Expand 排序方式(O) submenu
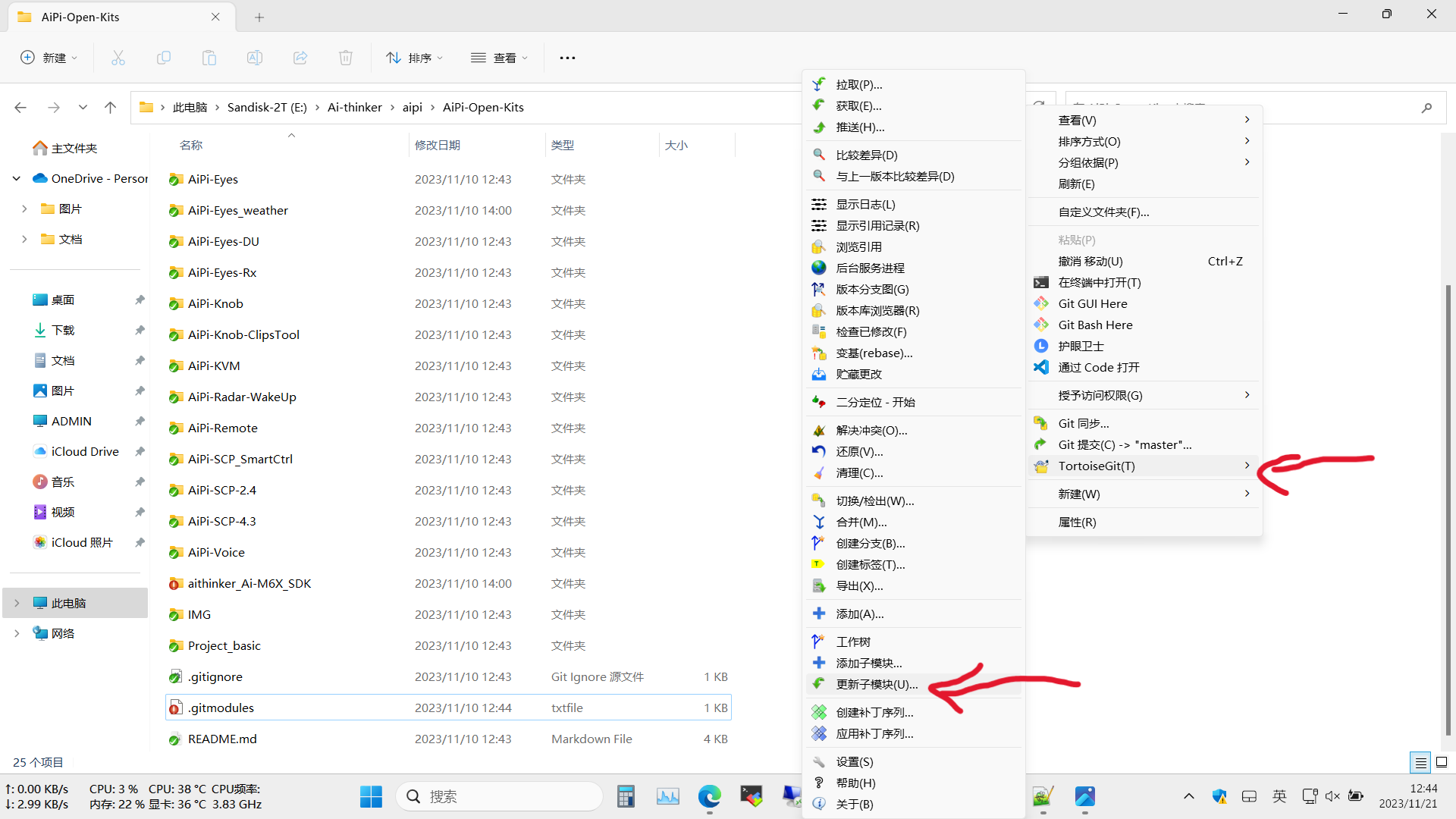This screenshot has width=1456, height=819. tap(1144, 141)
